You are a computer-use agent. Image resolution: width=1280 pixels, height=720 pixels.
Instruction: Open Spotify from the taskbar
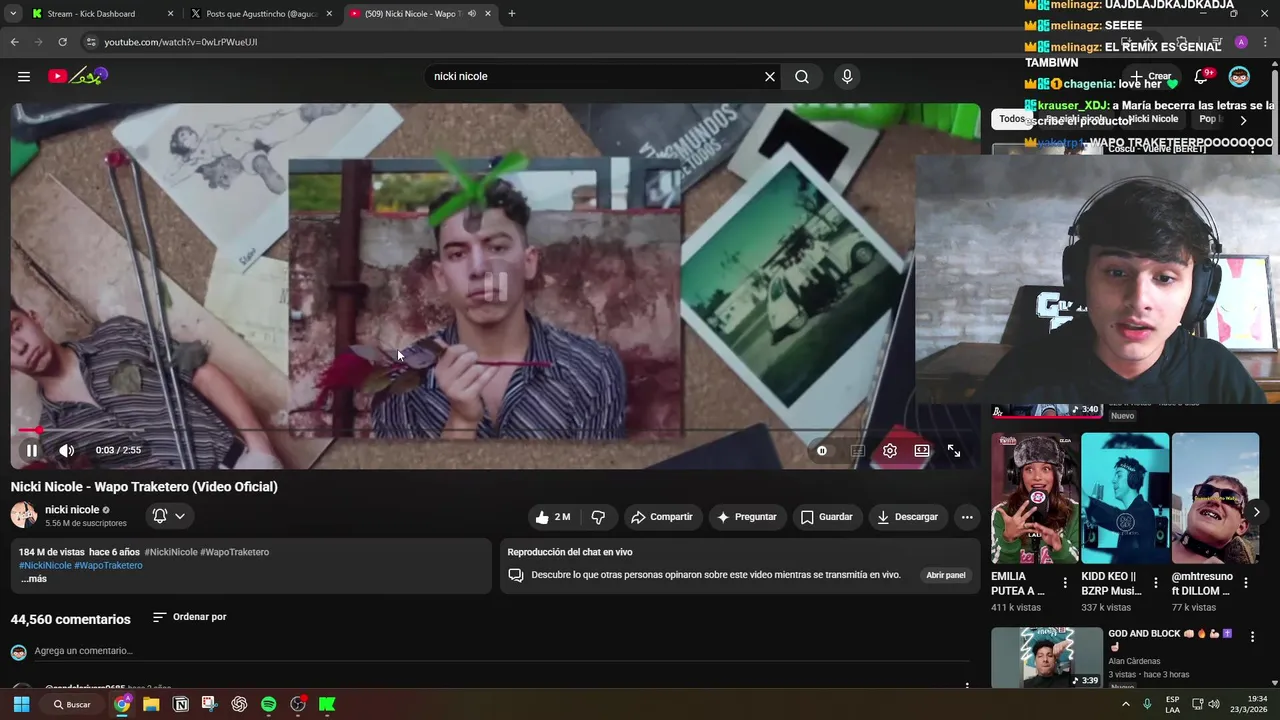click(x=268, y=704)
